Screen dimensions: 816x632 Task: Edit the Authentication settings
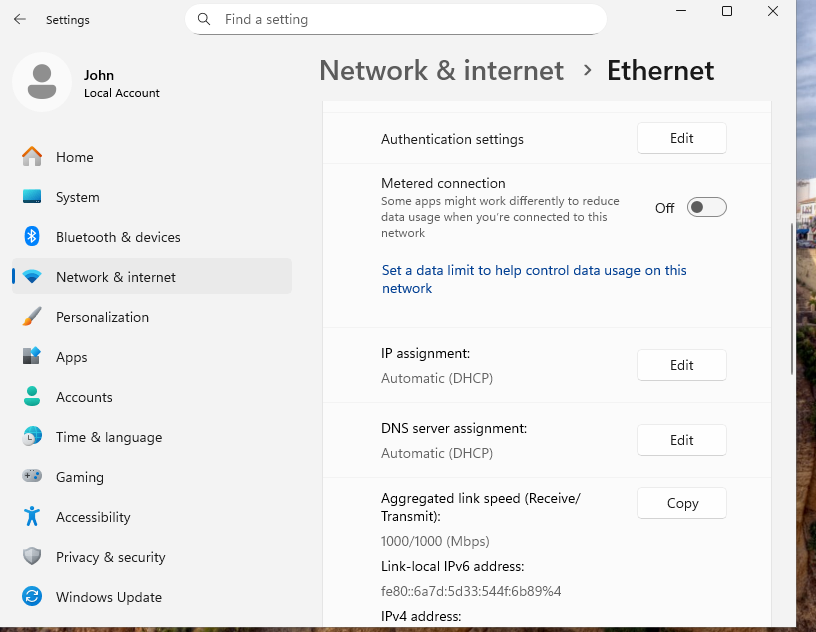(x=681, y=138)
